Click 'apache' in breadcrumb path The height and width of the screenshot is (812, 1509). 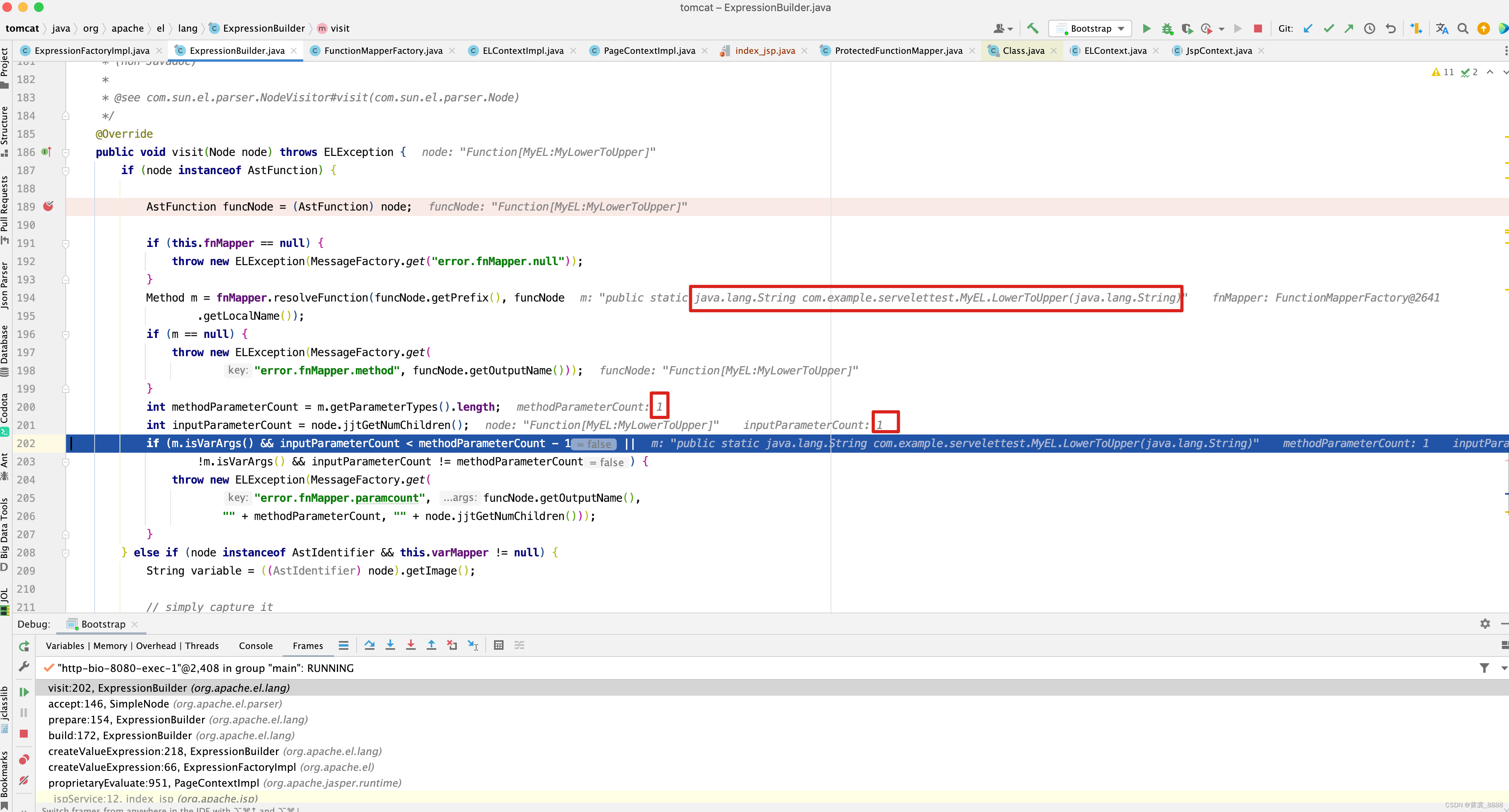pos(127,28)
